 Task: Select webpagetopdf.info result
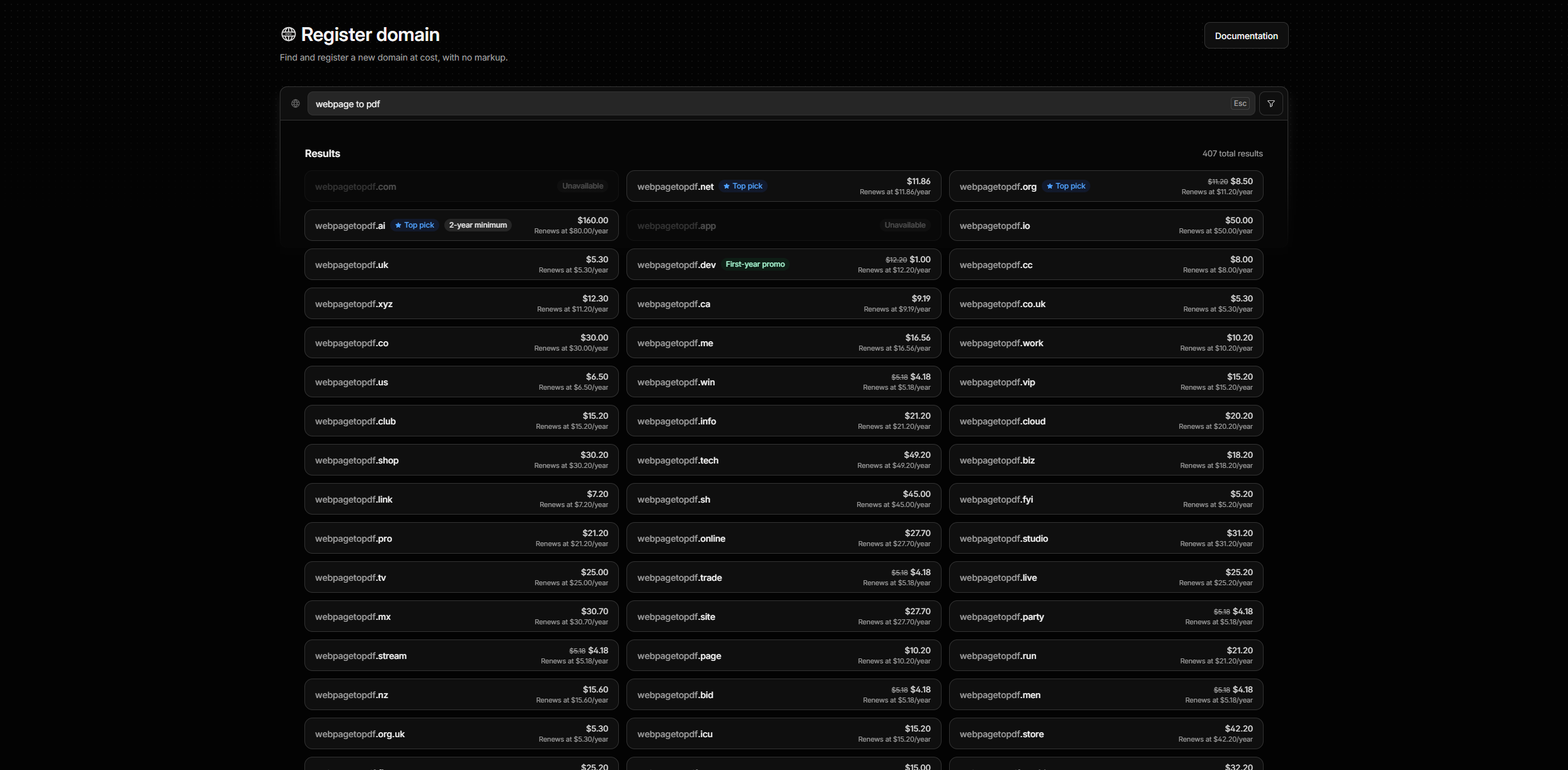783,421
